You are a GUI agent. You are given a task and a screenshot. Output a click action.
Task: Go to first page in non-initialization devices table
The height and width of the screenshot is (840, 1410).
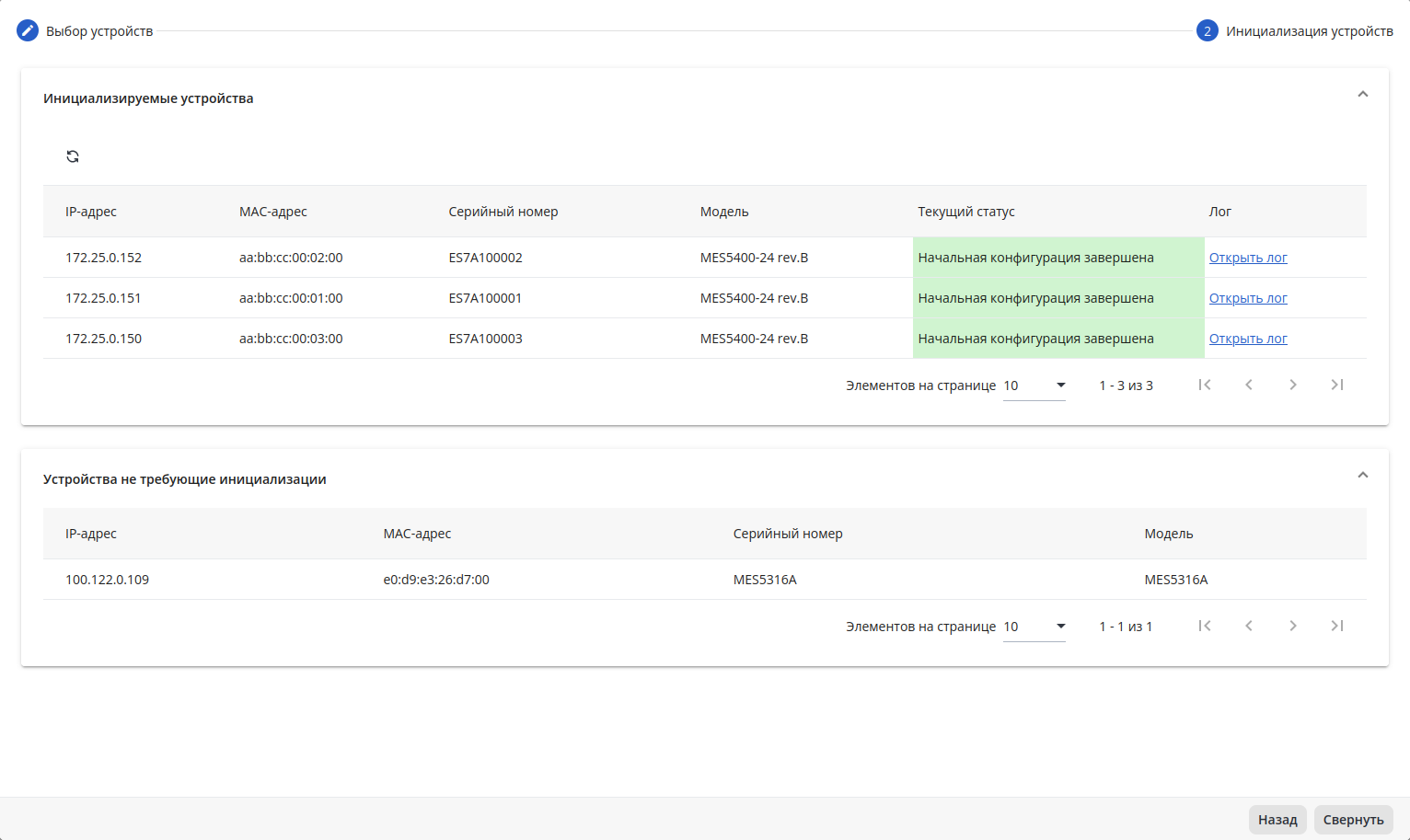click(1205, 626)
